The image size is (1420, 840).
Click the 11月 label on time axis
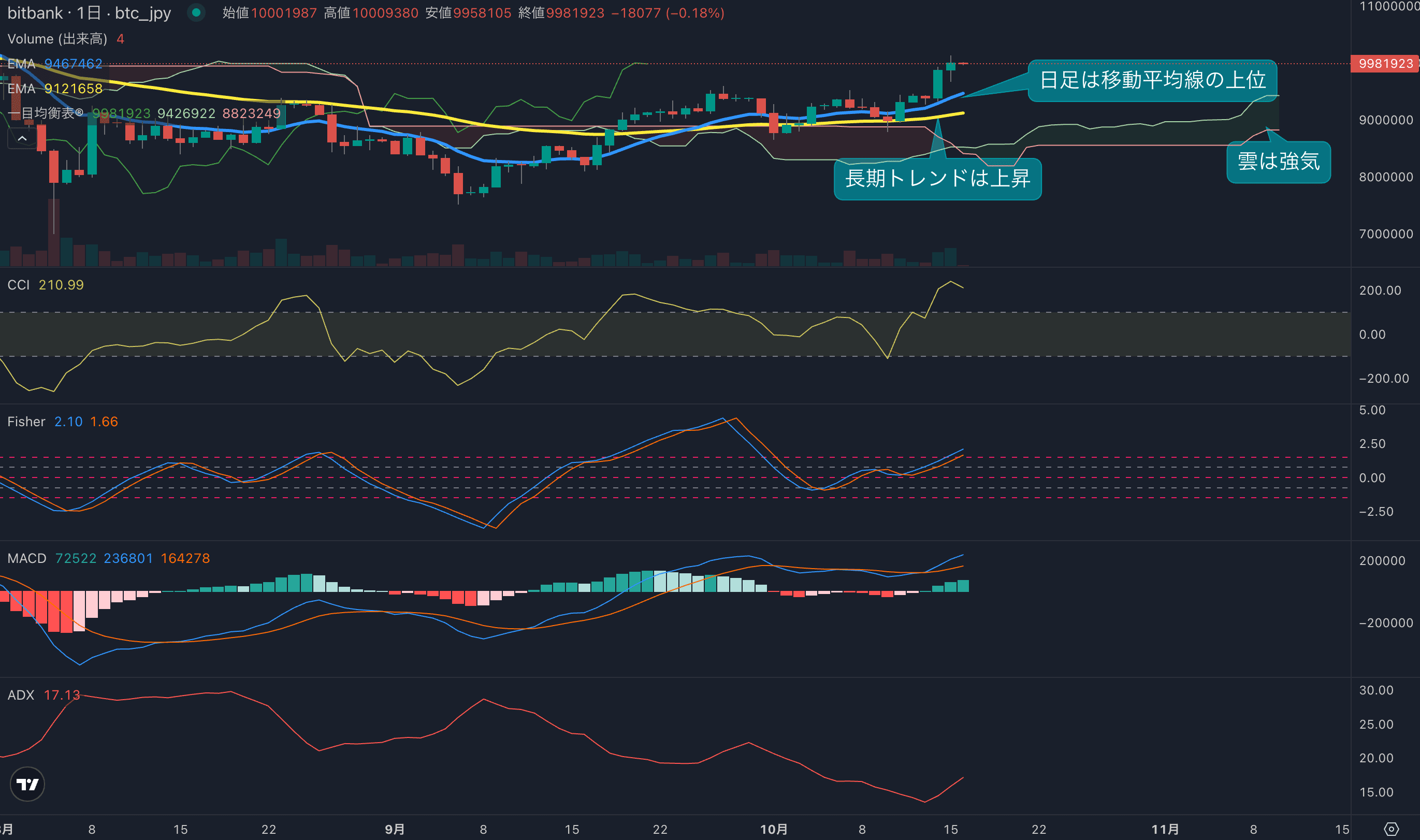tap(1165, 829)
